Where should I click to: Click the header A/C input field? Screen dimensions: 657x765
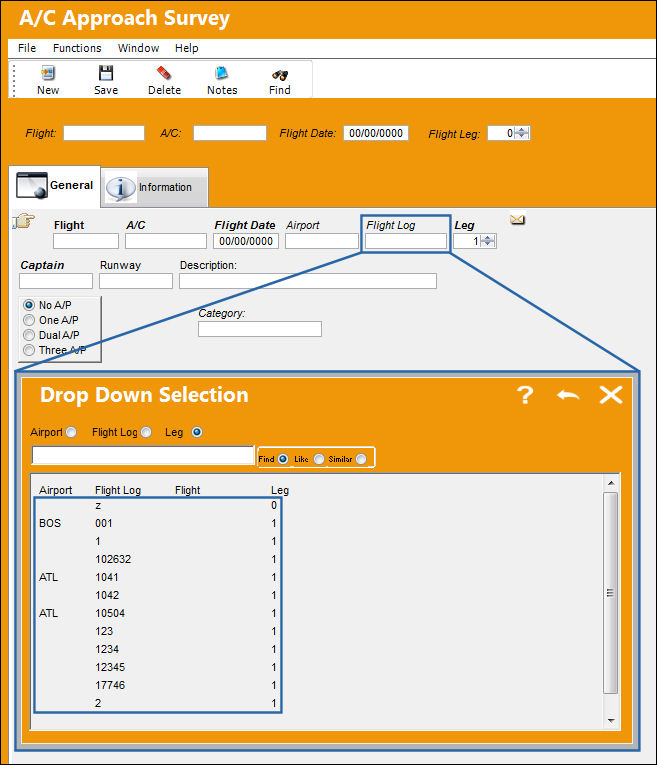tap(230, 133)
